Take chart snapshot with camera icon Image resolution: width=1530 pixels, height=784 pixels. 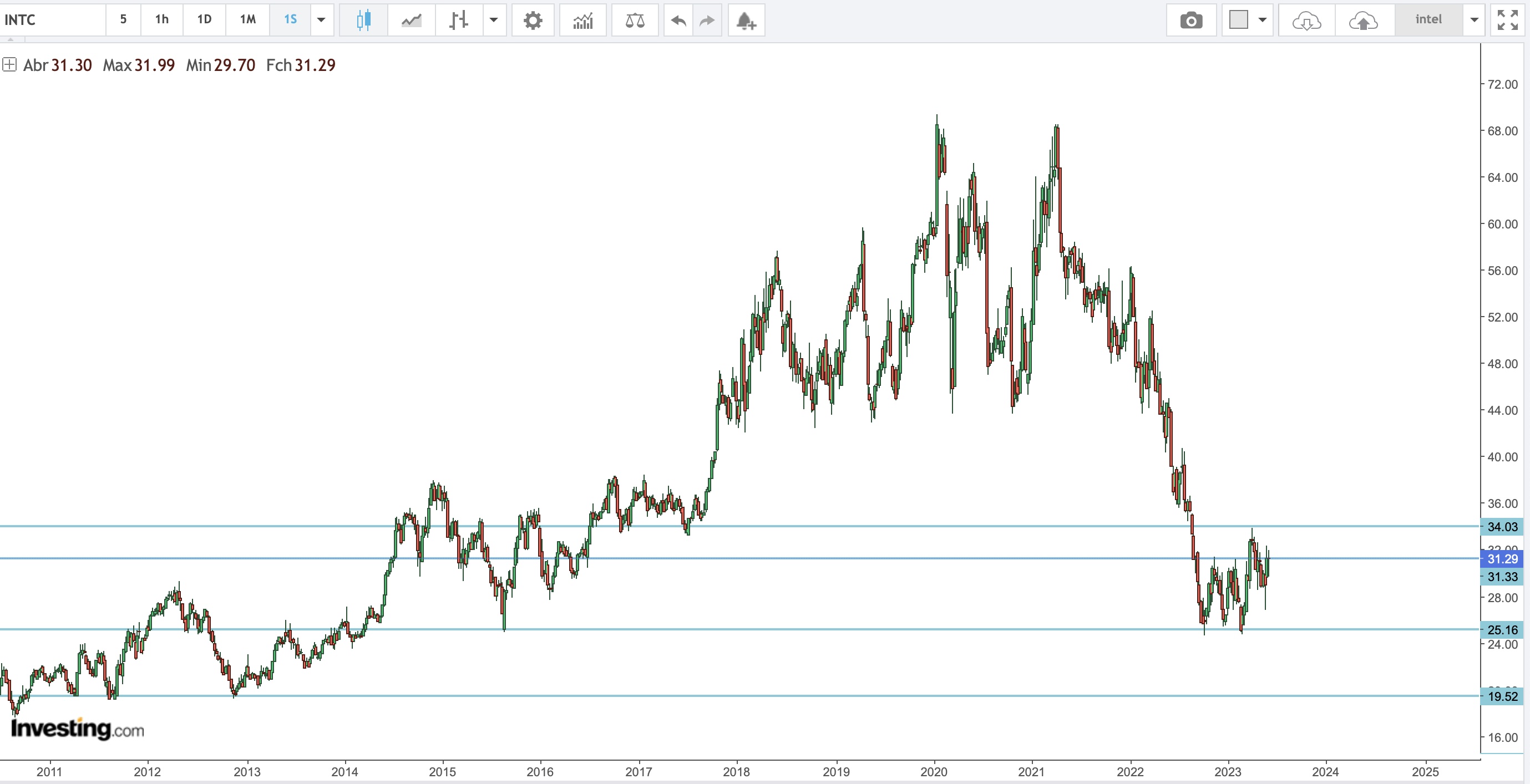pyautogui.click(x=1191, y=20)
